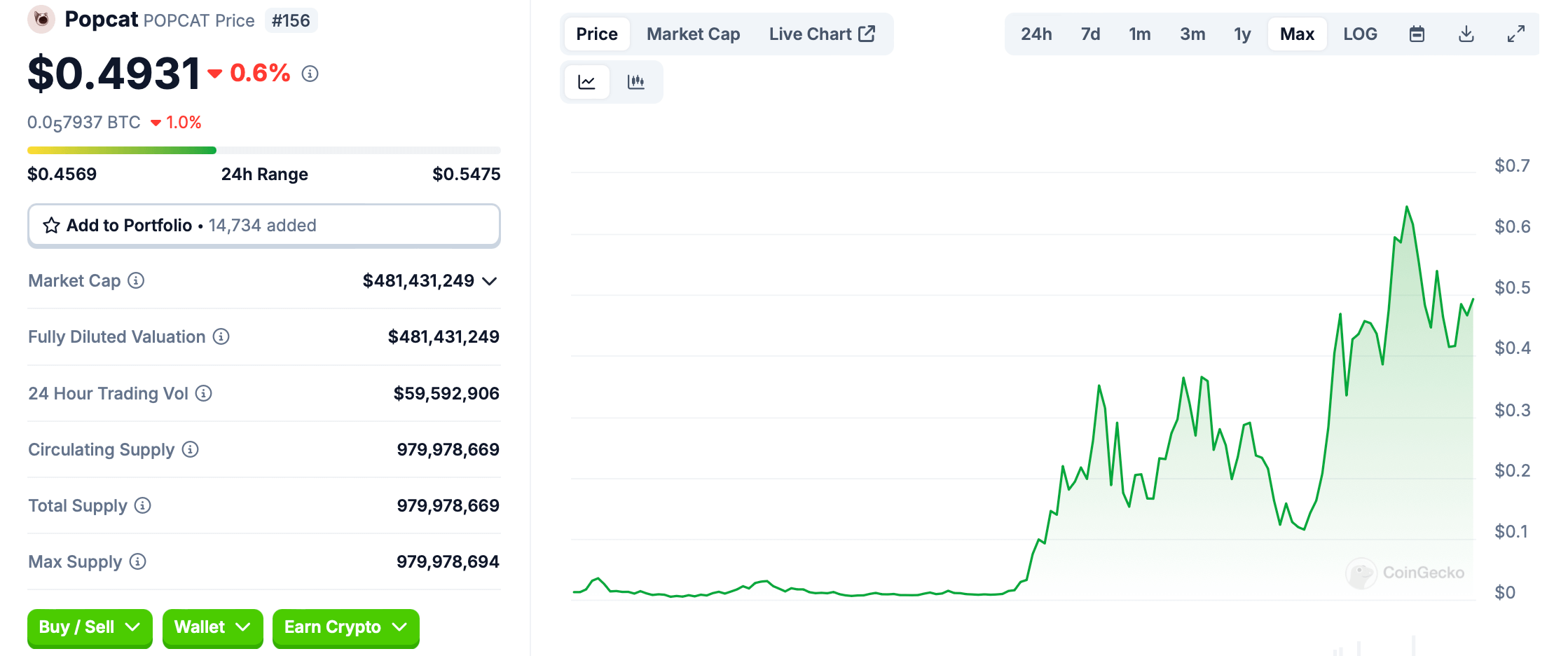Viewport: 1568px width, 656px height.
Task: Switch to candlestick chart view icon
Action: 635,82
